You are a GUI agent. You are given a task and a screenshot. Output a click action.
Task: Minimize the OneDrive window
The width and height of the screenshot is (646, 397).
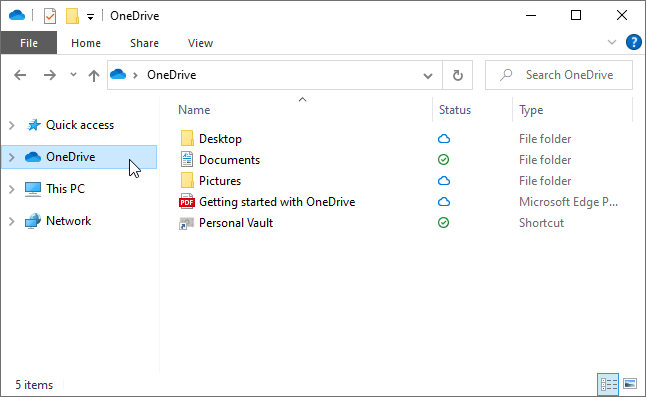pos(531,16)
